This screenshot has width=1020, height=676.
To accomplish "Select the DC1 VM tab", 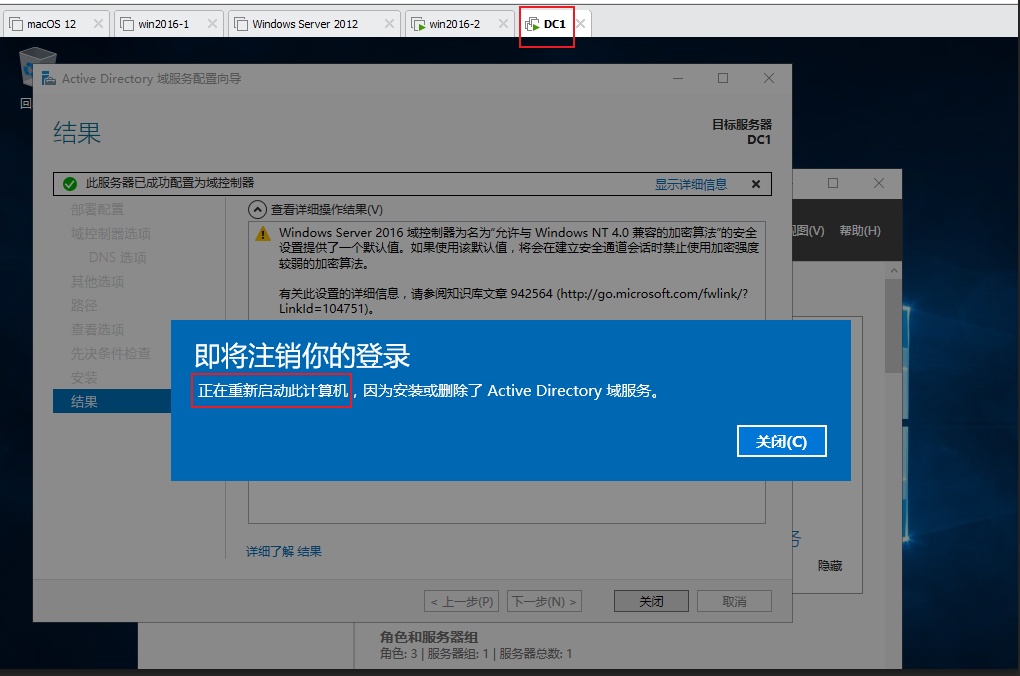I will [x=554, y=24].
